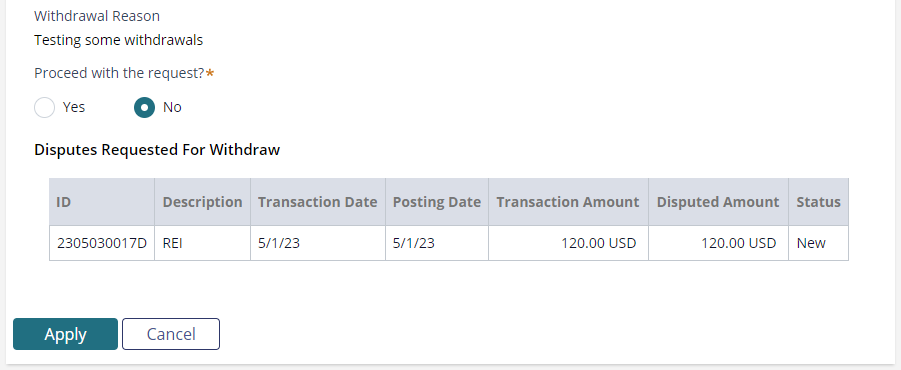Click the New status cell
Viewport: 901px width, 370px height.
[818, 243]
